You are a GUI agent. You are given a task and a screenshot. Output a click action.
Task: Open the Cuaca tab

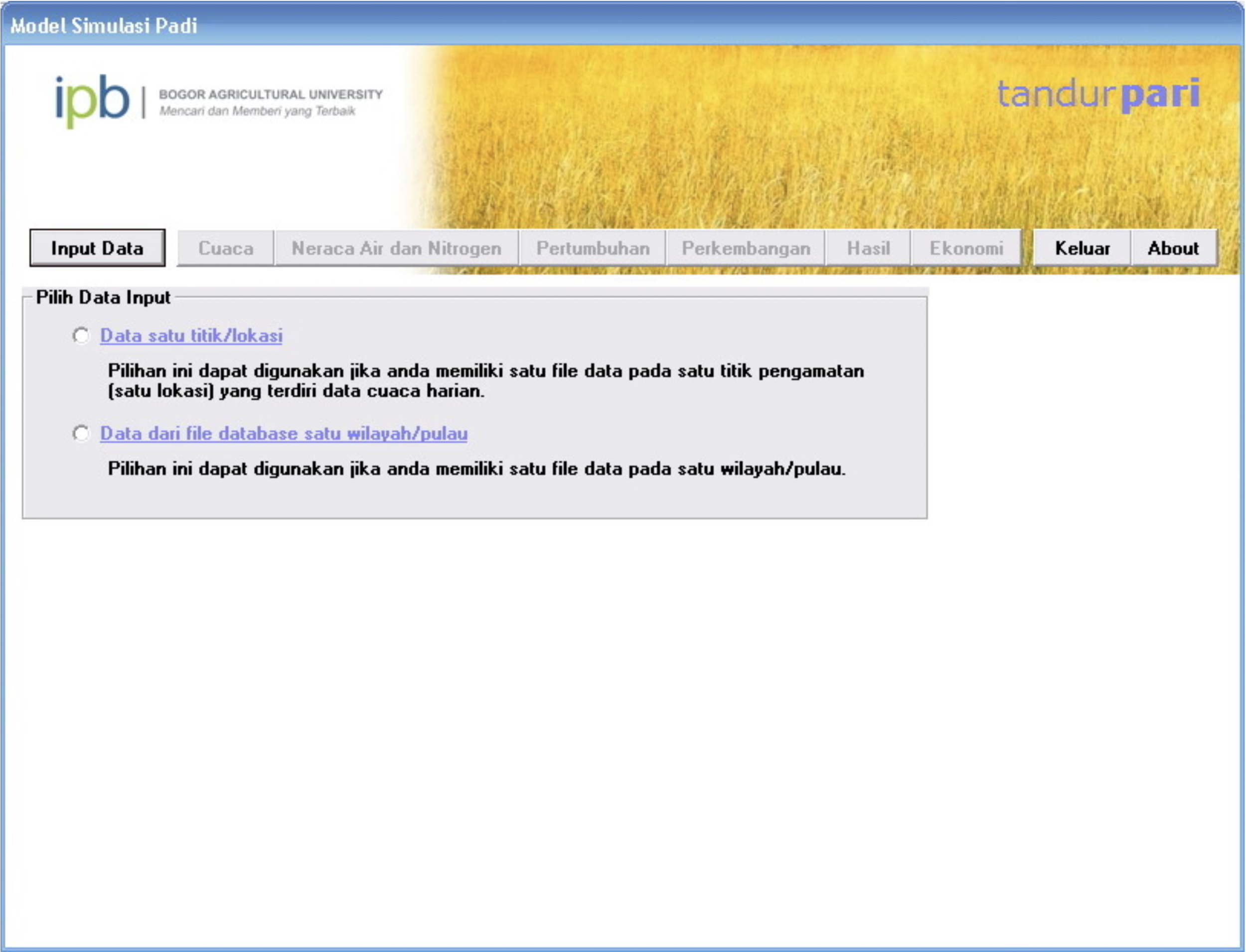click(x=225, y=248)
